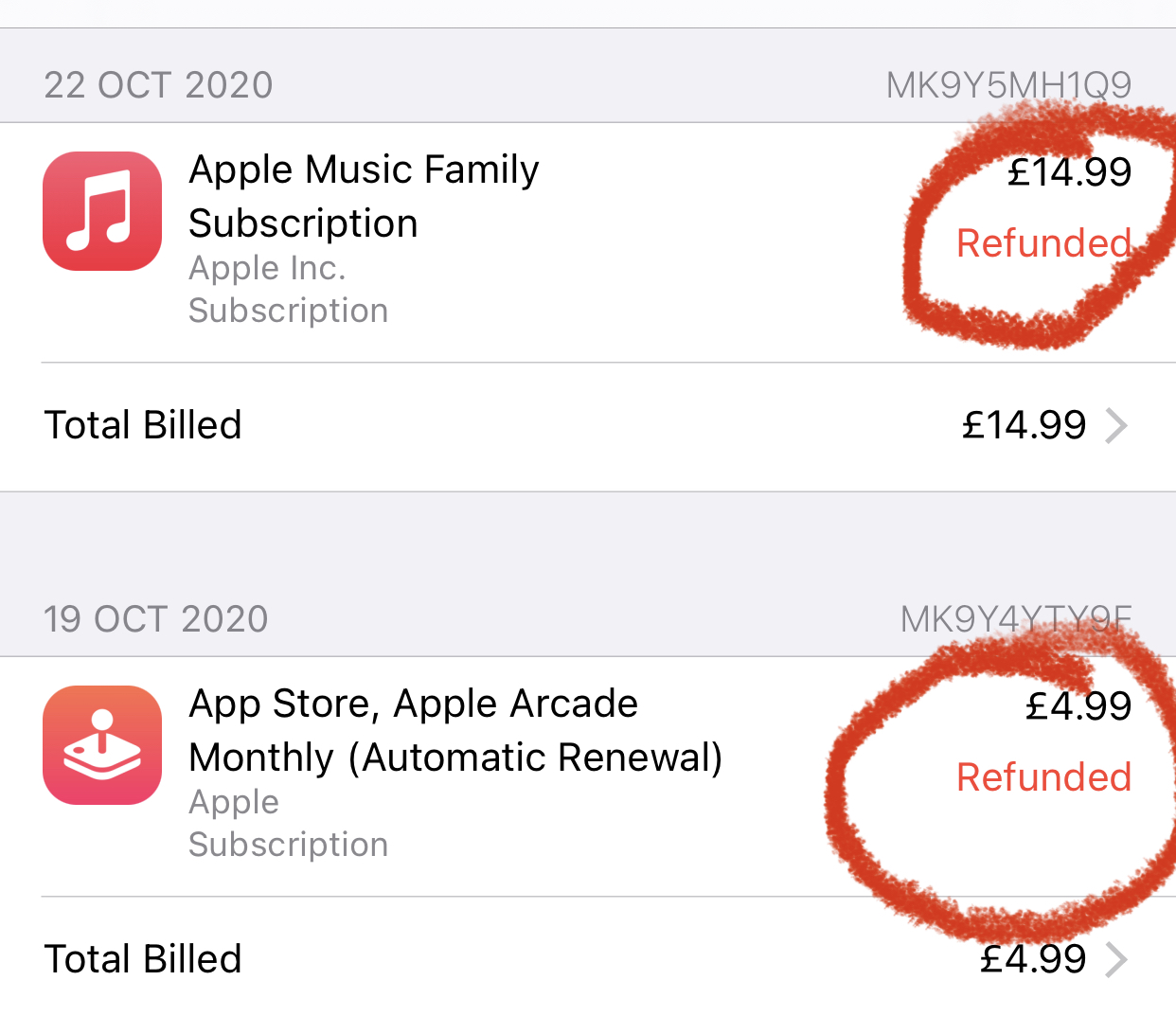Tap Subscription type under Apple Arcade
The width and height of the screenshot is (1176, 1016).
click(x=289, y=845)
